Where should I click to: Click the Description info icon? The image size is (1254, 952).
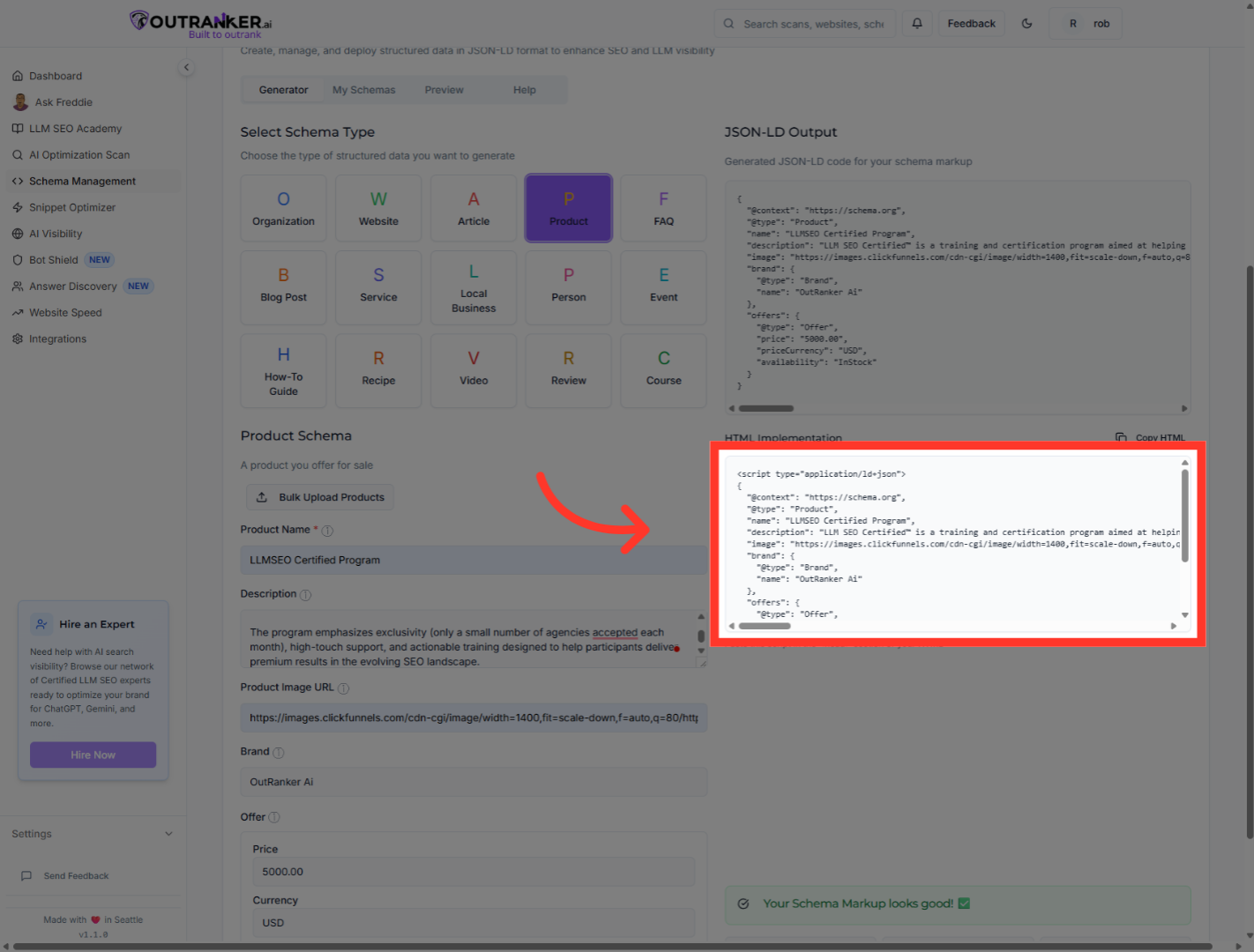(x=305, y=595)
